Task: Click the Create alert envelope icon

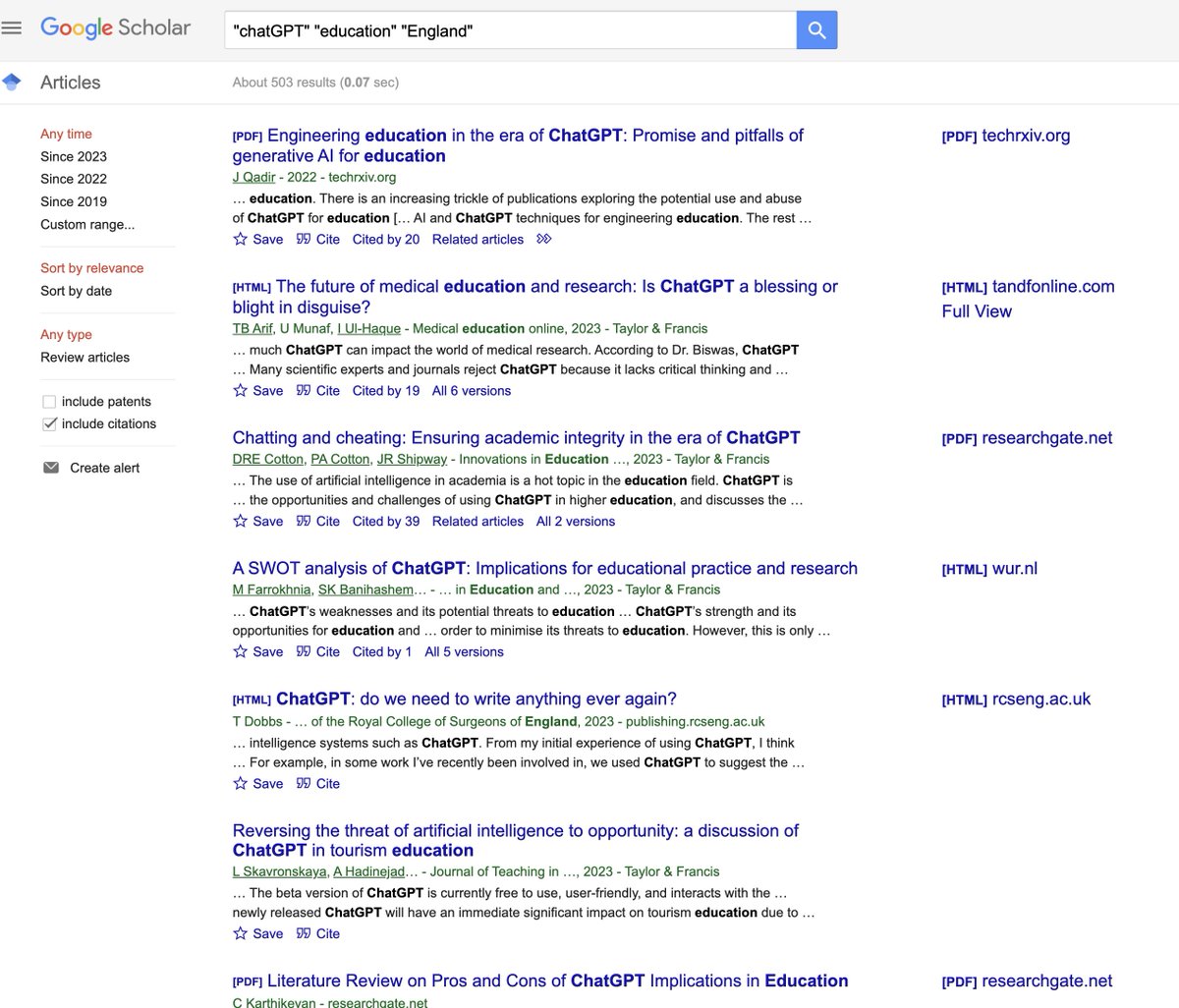Action: coord(51,468)
